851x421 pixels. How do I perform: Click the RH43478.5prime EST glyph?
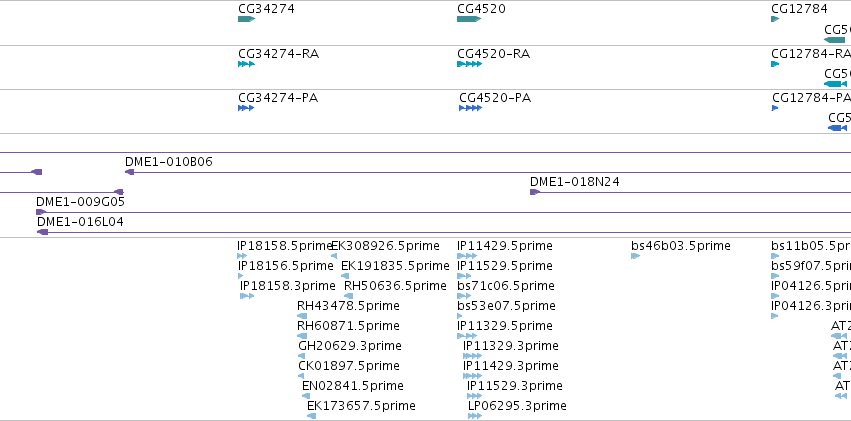point(302,316)
